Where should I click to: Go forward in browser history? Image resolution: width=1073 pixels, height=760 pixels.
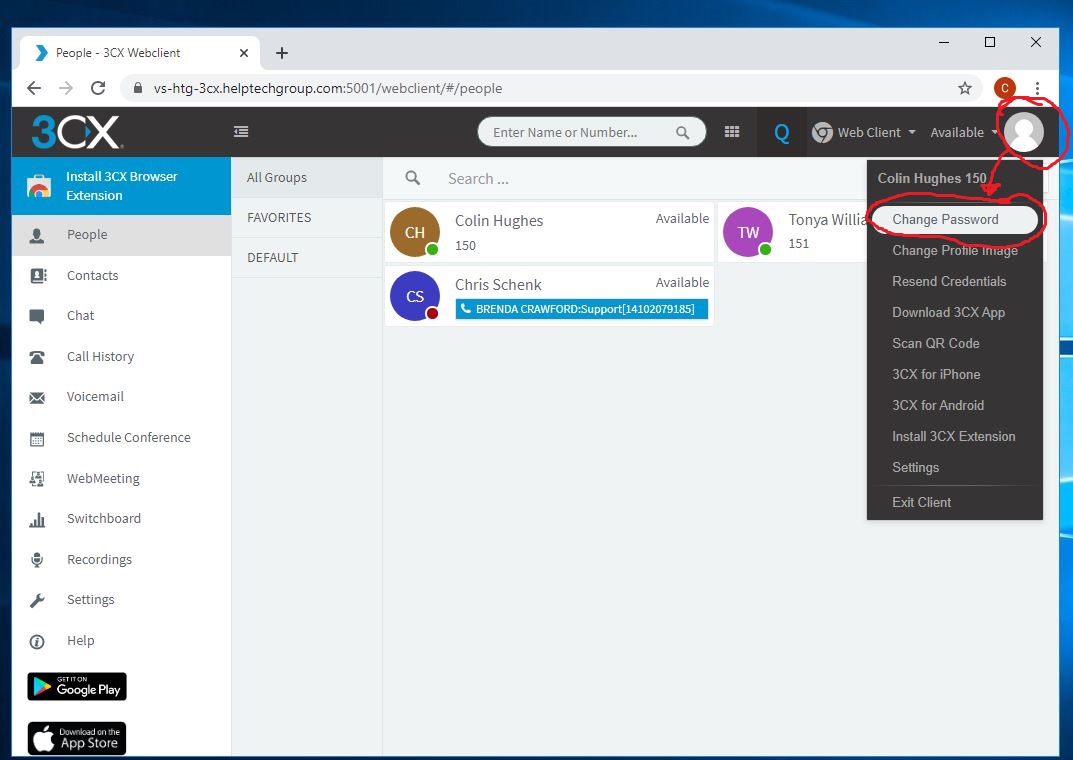[x=66, y=88]
